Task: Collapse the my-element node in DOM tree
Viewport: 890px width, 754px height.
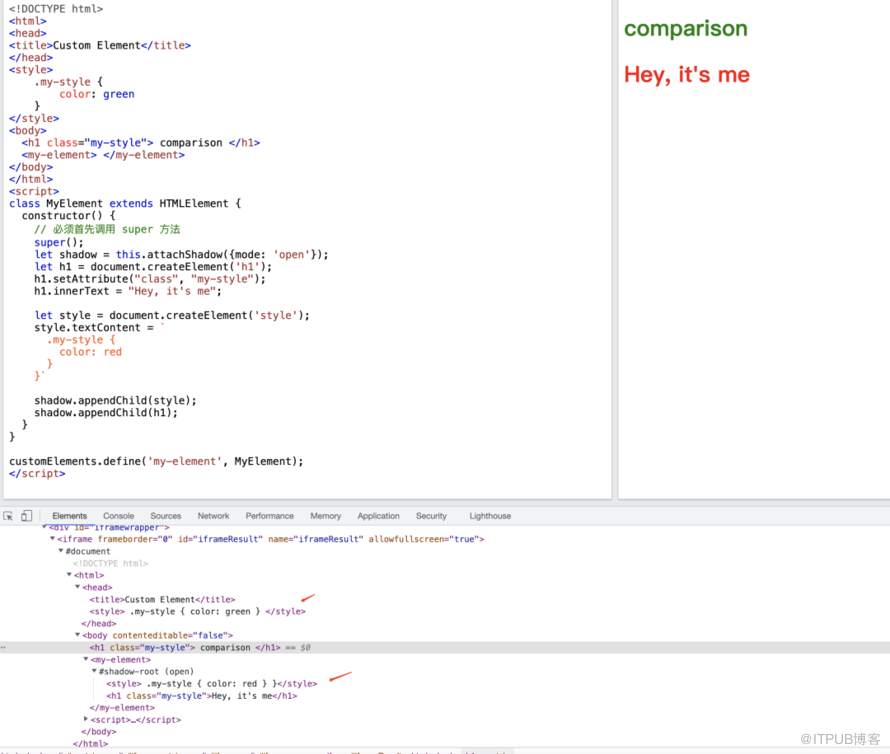Action: tap(86, 659)
